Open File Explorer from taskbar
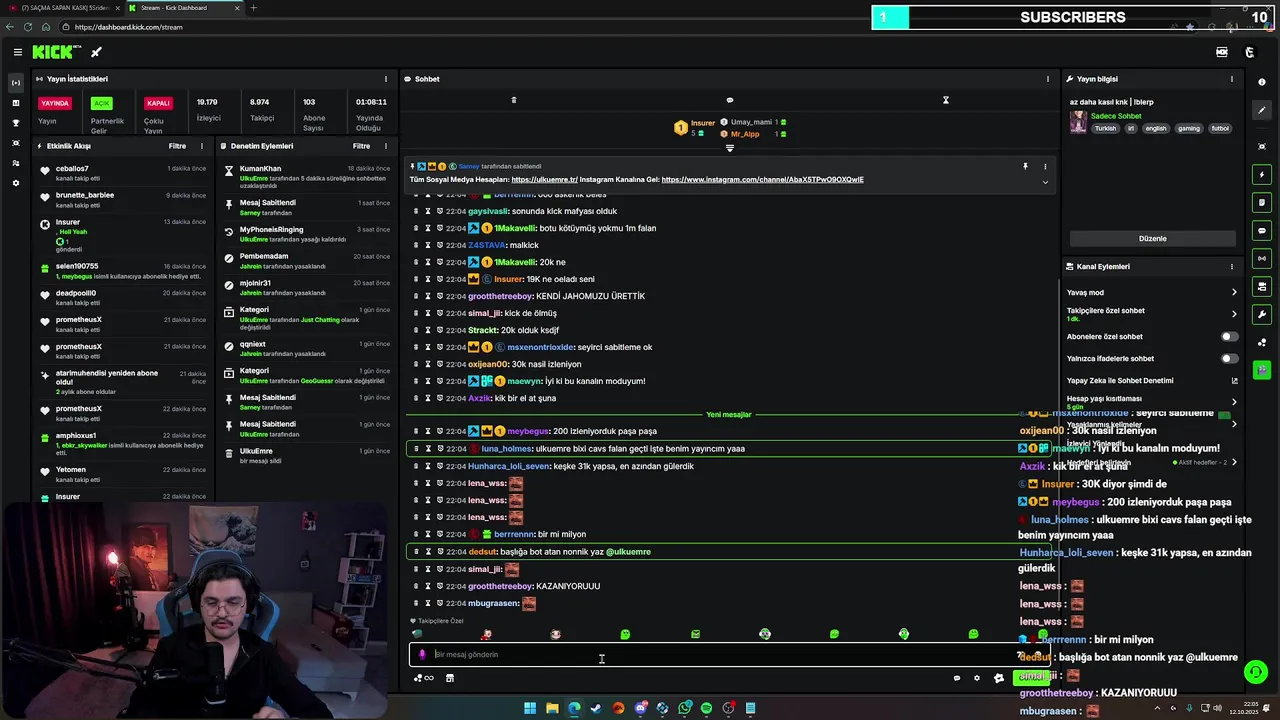 tap(552, 708)
